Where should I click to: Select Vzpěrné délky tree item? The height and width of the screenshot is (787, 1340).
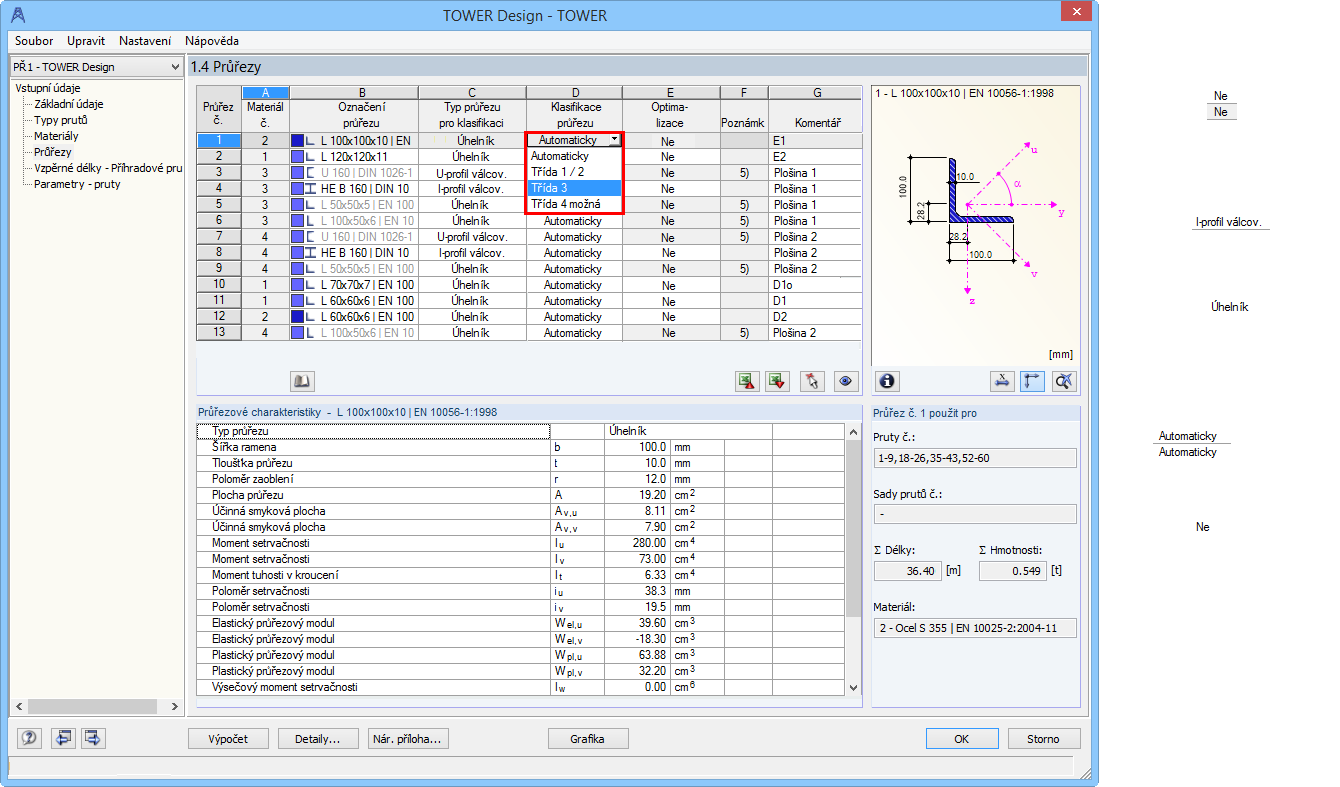point(108,168)
